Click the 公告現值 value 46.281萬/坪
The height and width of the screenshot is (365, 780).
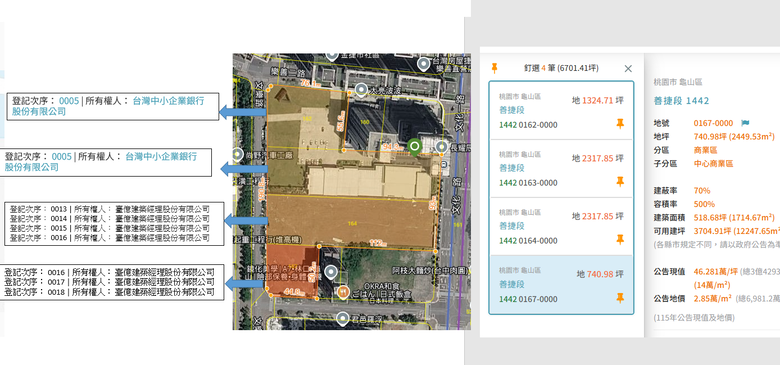(716, 272)
